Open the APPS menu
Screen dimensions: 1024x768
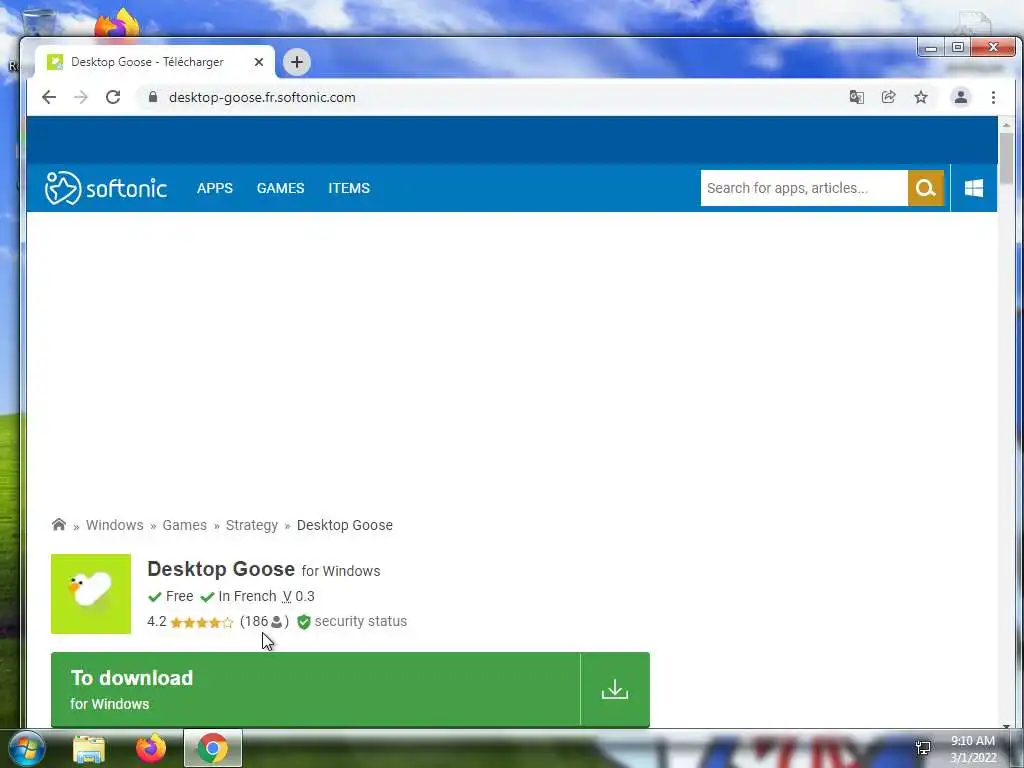215,188
